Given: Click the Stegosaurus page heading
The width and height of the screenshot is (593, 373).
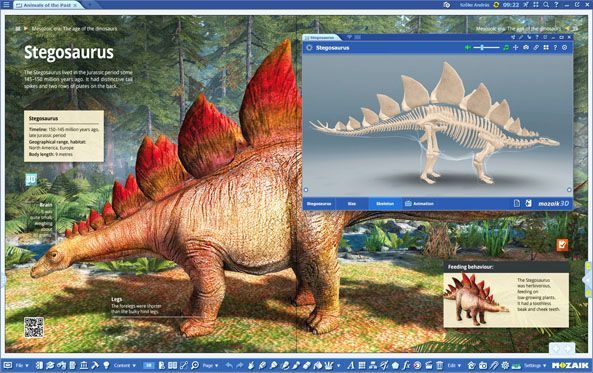Looking at the screenshot, I should 68,52.
